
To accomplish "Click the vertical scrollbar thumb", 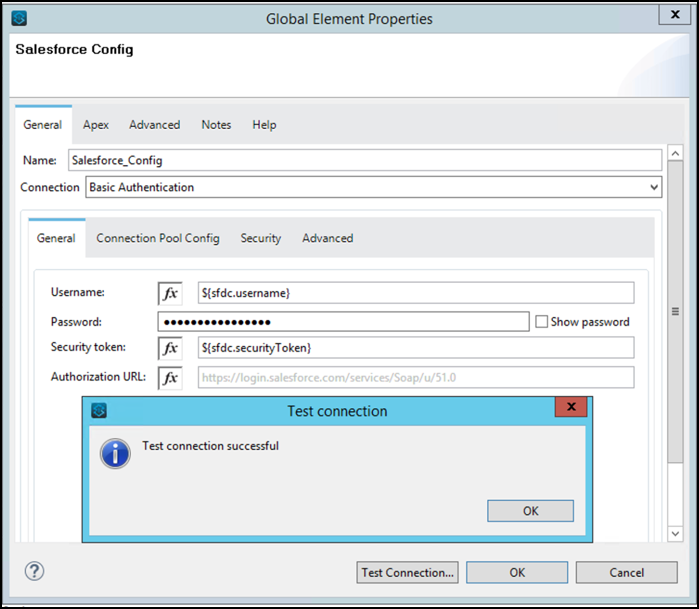I will pyautogui.click(x=675, y=312).
